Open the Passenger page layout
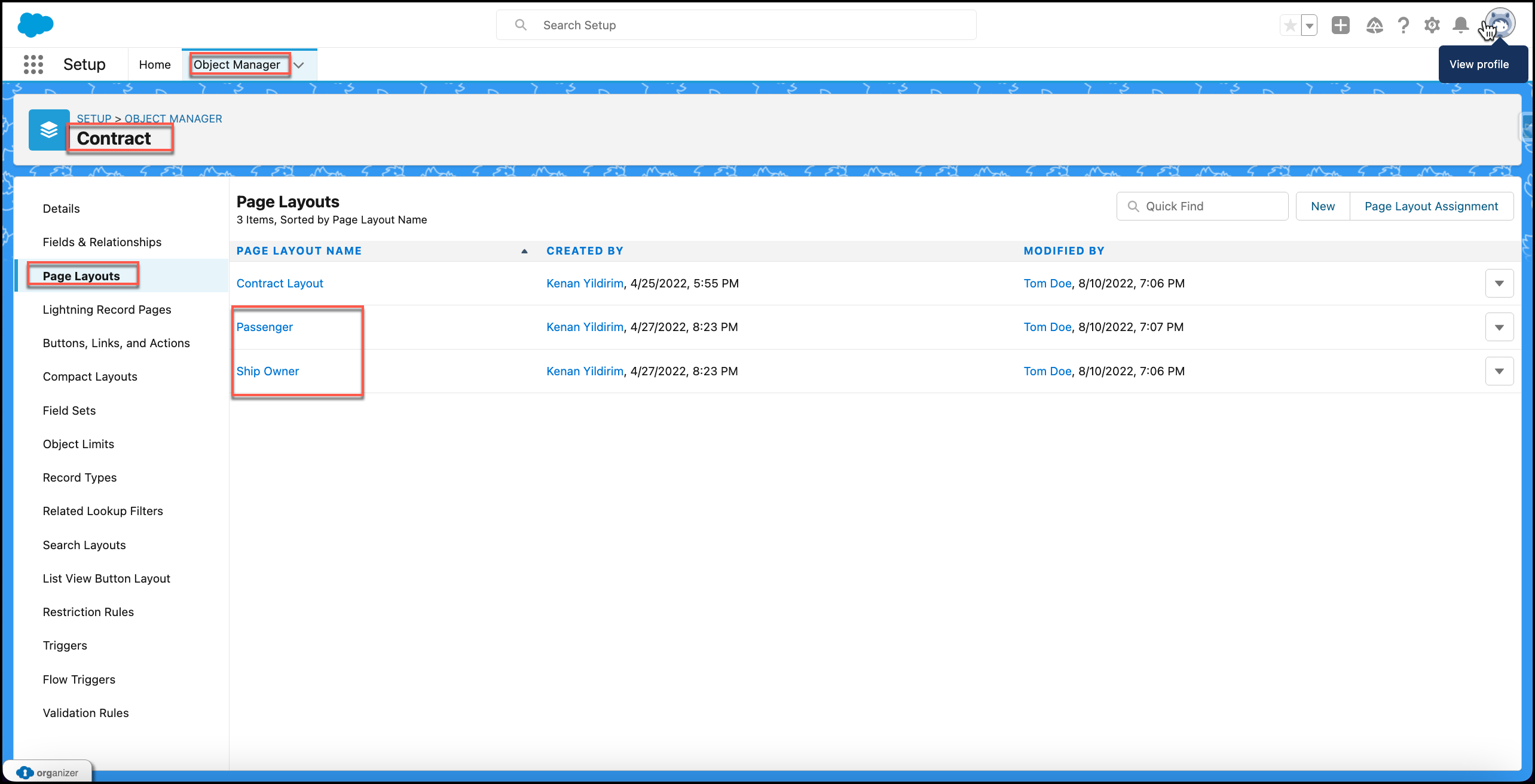 265,327
